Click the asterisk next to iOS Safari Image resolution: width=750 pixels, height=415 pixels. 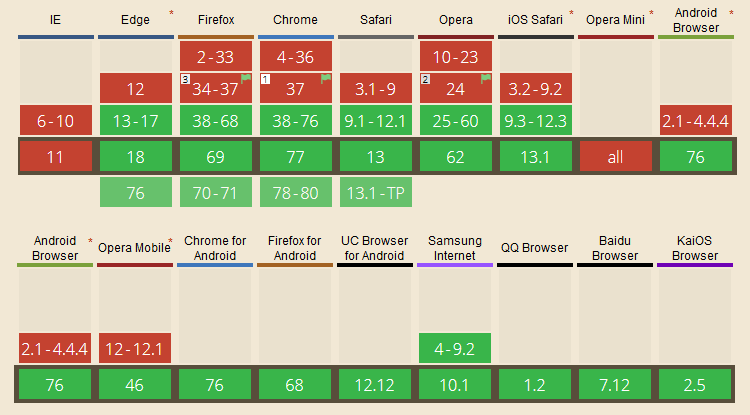tap(571, 13)
